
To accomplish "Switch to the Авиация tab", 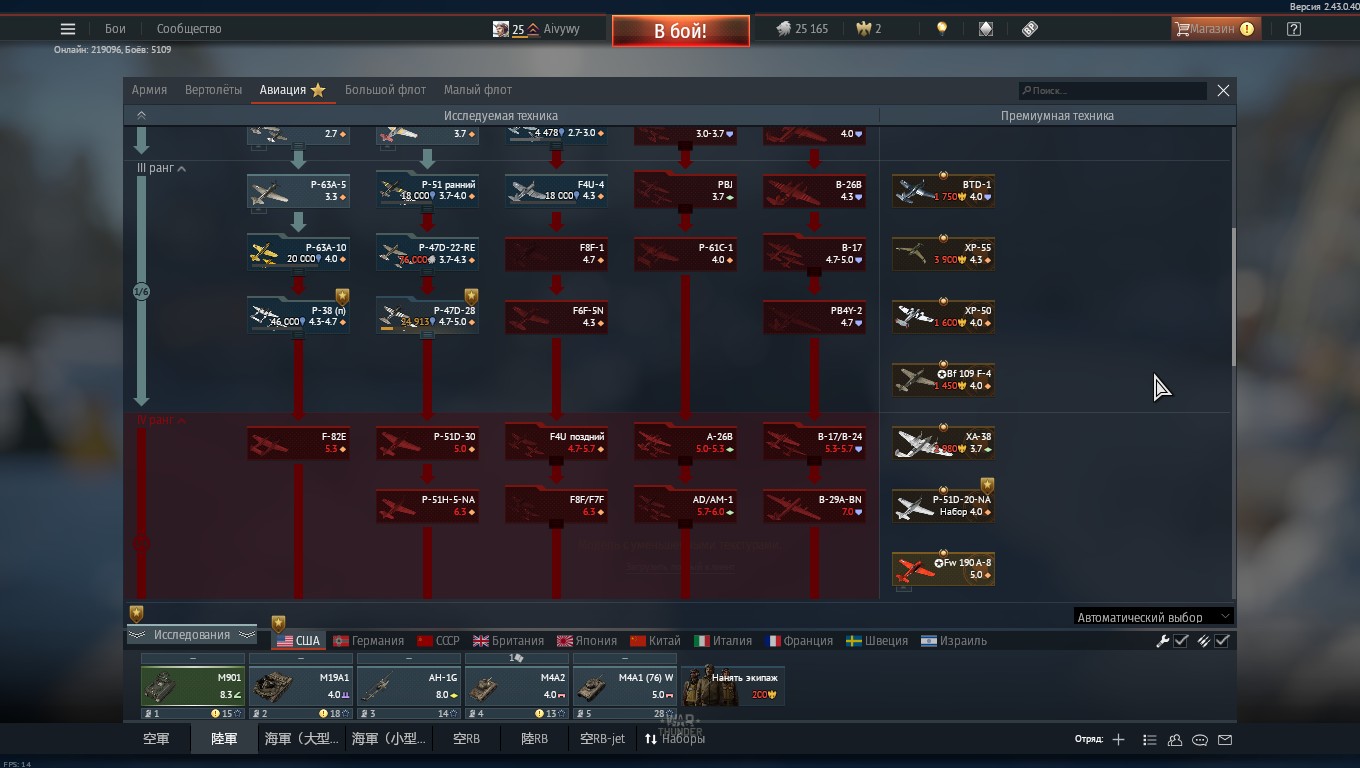I will 292,90.
